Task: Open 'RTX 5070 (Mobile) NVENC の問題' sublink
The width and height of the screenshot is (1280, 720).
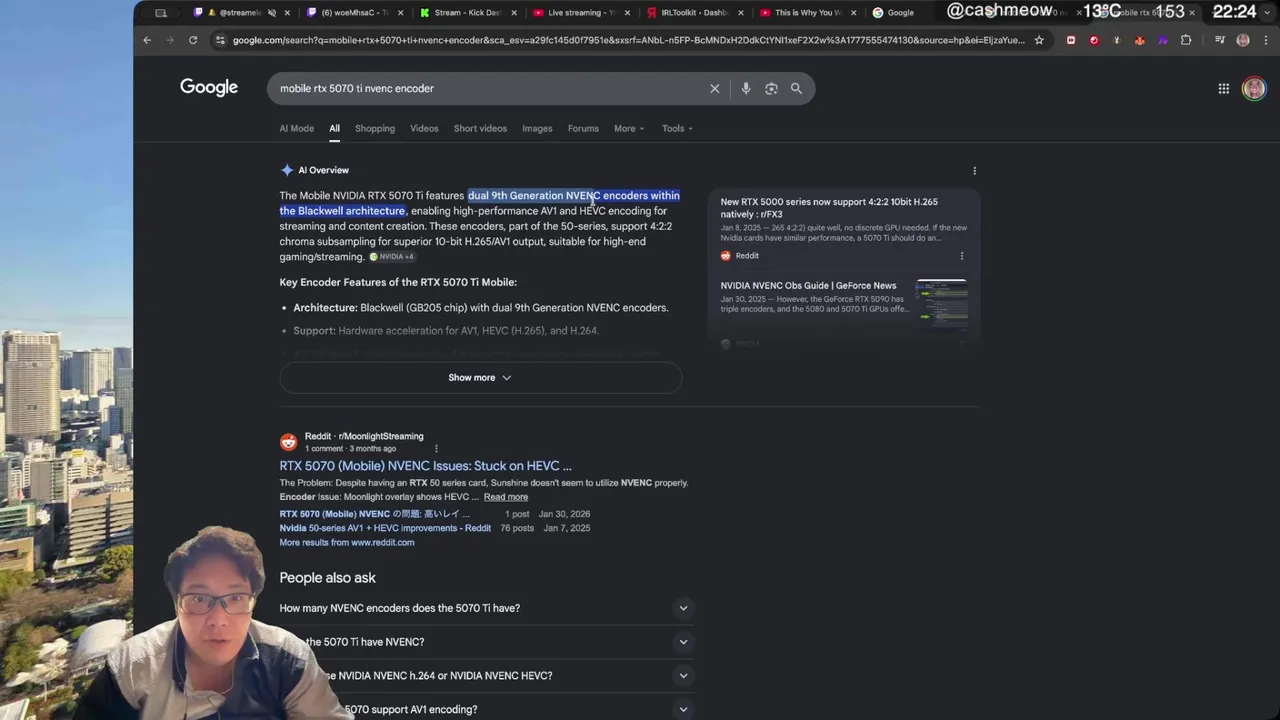Action: 374,514
